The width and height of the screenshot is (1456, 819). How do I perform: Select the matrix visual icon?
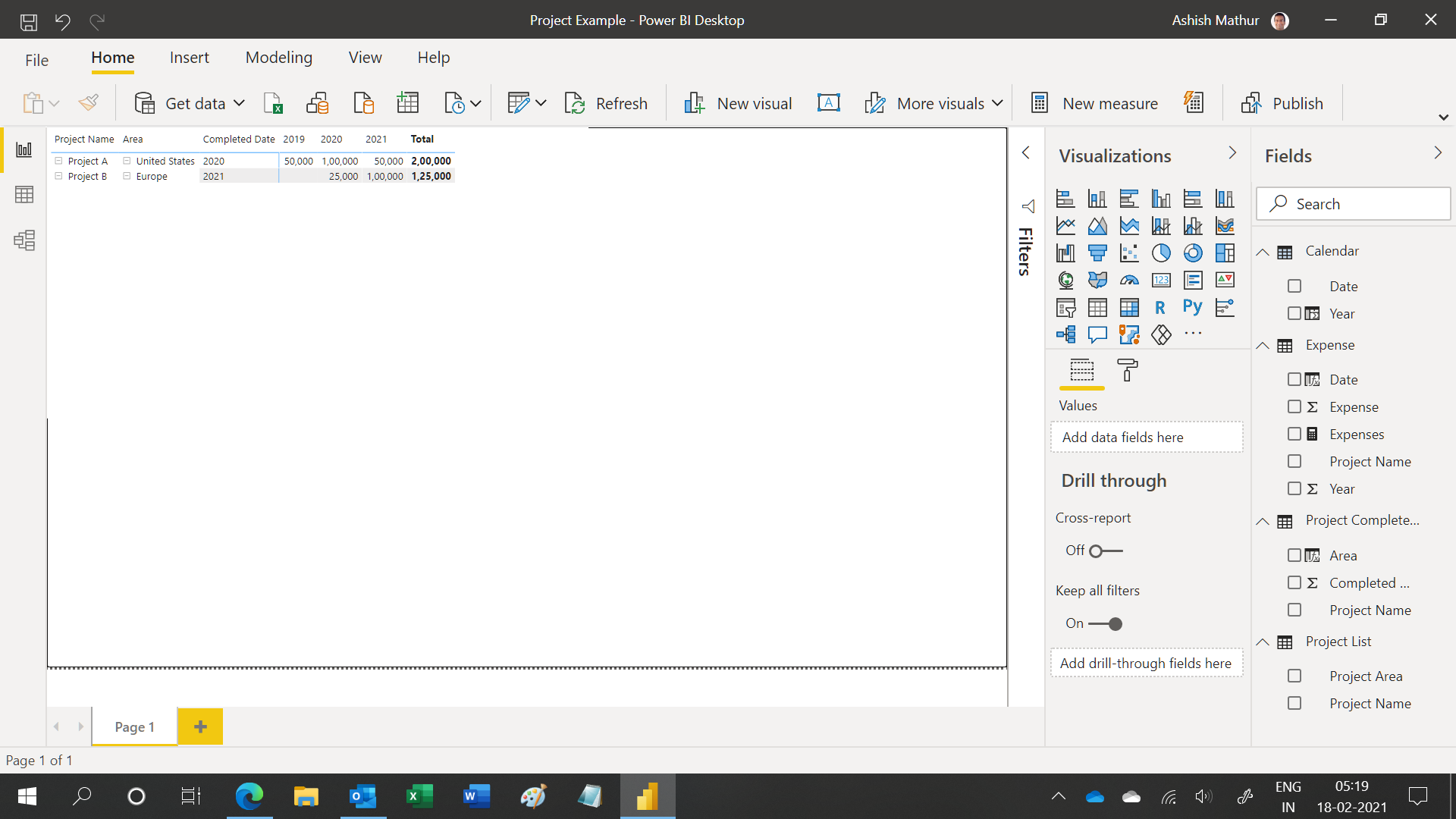1129,307
